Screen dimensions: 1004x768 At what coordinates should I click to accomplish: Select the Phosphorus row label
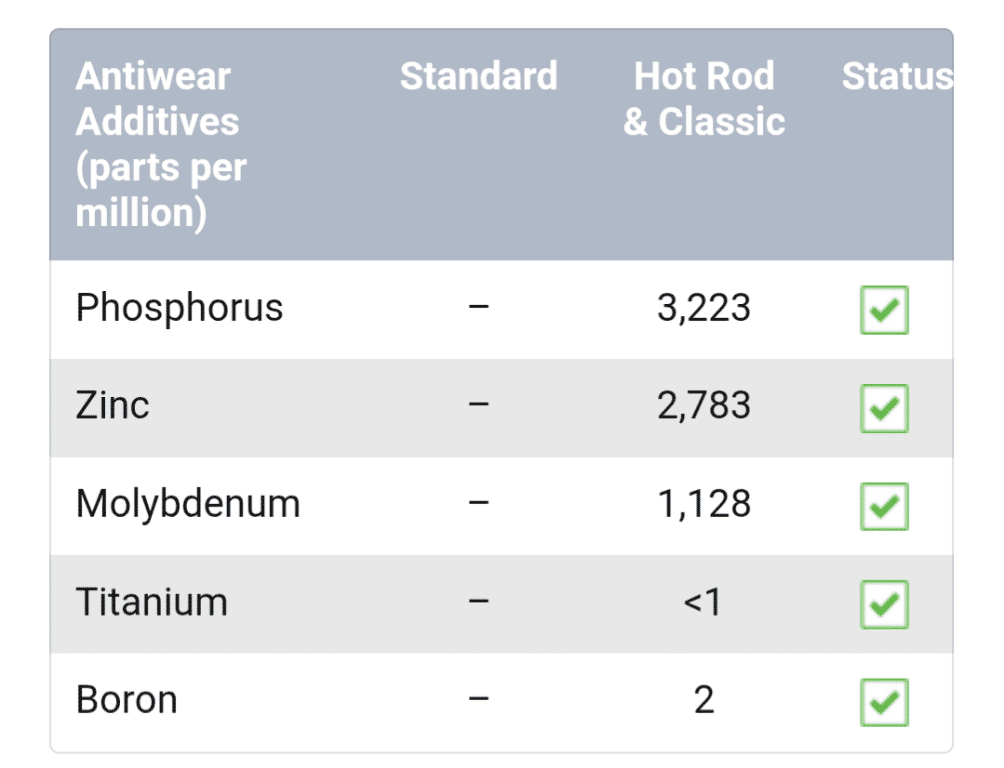click(x=179, y=308)
